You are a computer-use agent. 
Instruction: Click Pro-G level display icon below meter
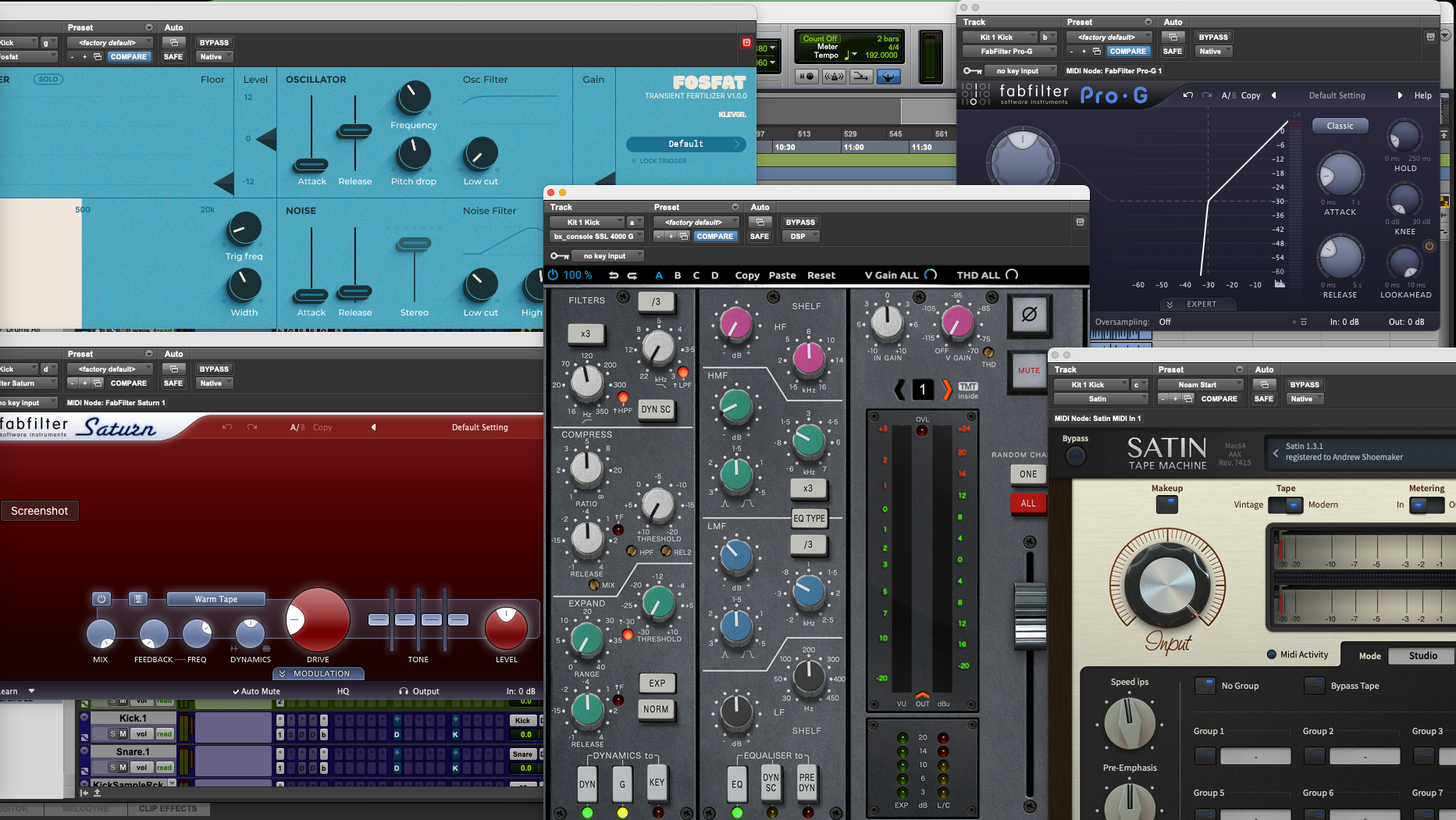[1280, 284]
